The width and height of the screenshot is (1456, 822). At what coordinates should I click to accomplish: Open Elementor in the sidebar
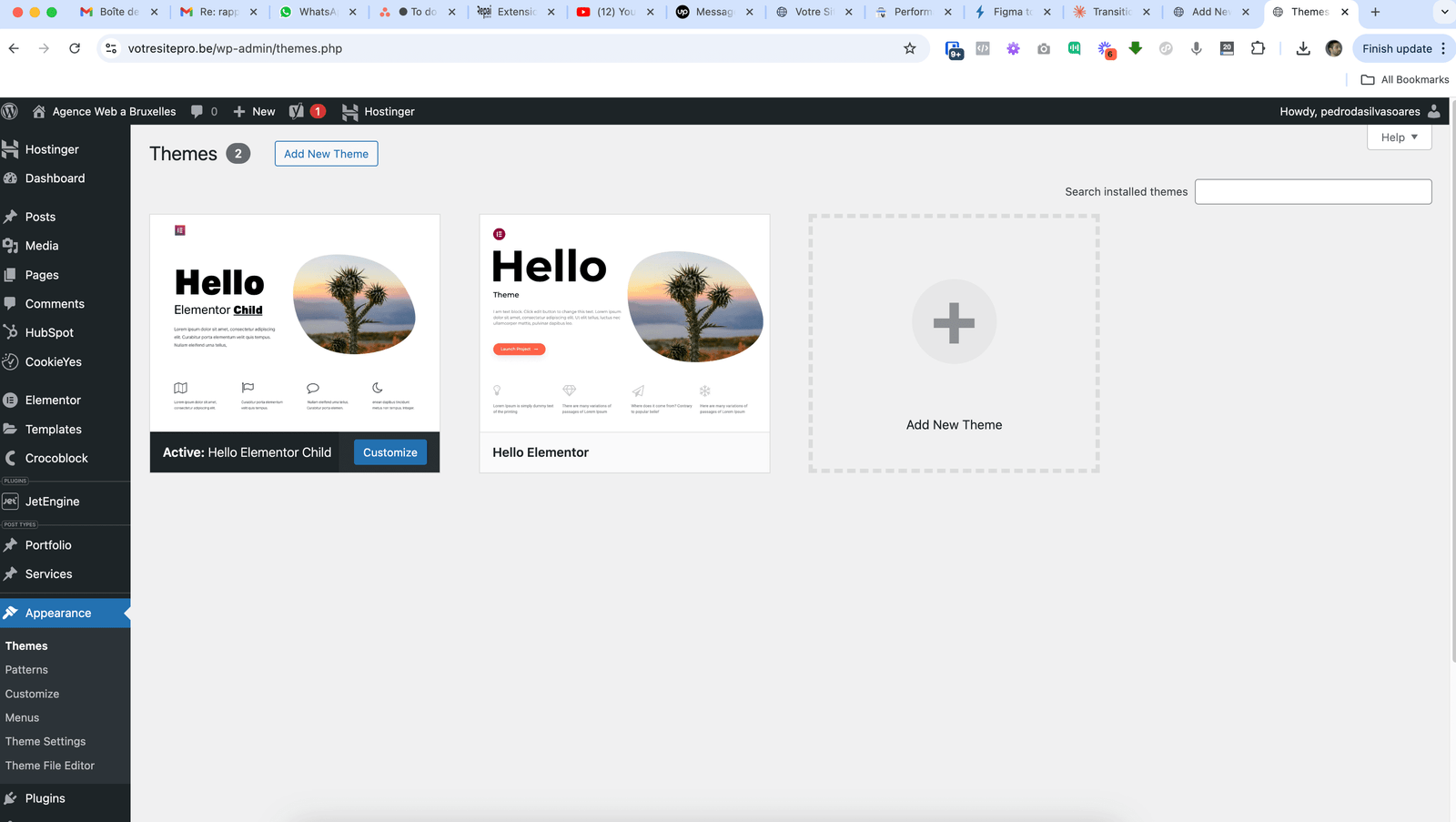[x=65, y=401]
